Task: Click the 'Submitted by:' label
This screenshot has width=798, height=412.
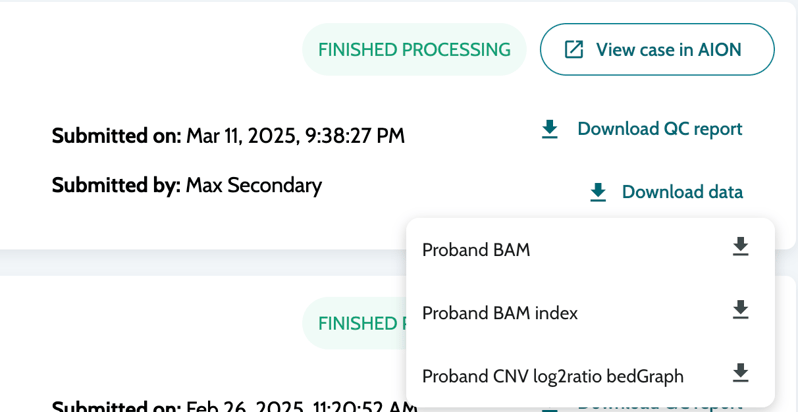Action: click(x=116, y=185)
